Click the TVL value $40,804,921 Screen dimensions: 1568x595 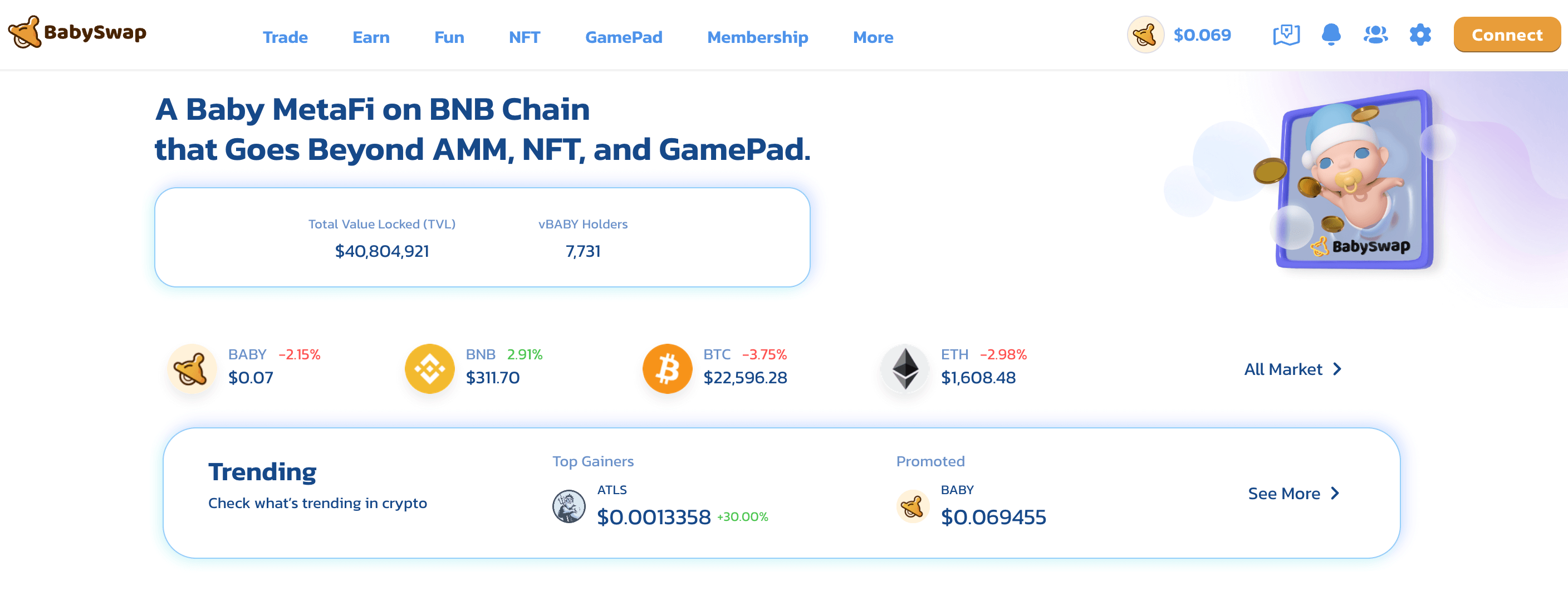click(381, 251)
